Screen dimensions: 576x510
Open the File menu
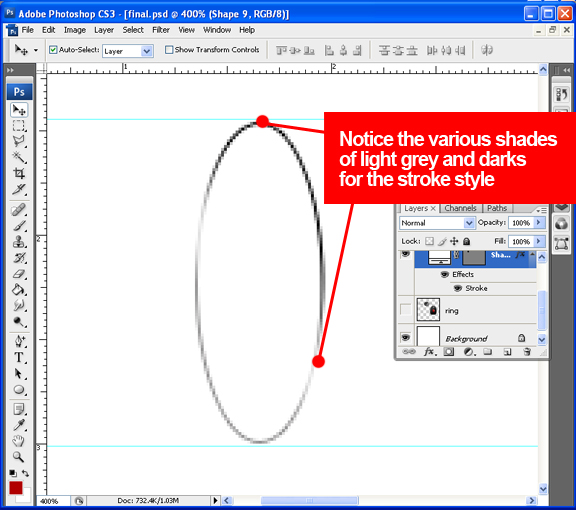(x=28, y=30)
